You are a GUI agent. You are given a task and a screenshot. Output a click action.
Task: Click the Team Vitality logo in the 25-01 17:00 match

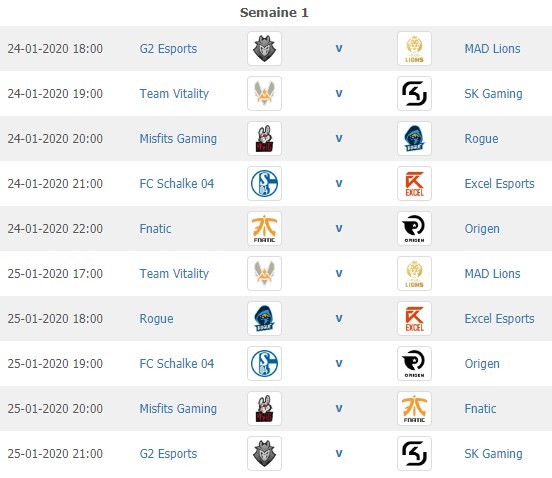pyautogui.click(x=264, y=273)
